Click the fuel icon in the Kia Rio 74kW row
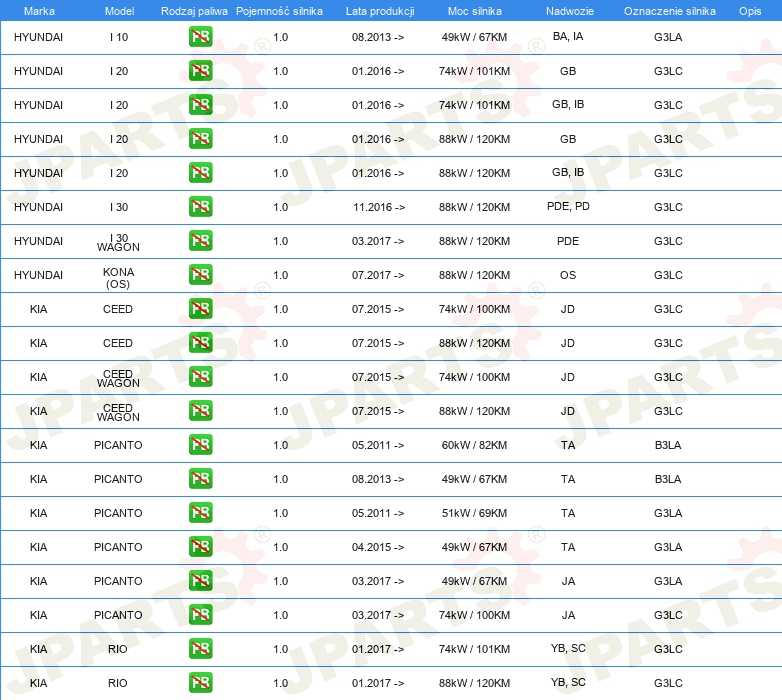Screen dimensions: 782x700 pos(200,649)
